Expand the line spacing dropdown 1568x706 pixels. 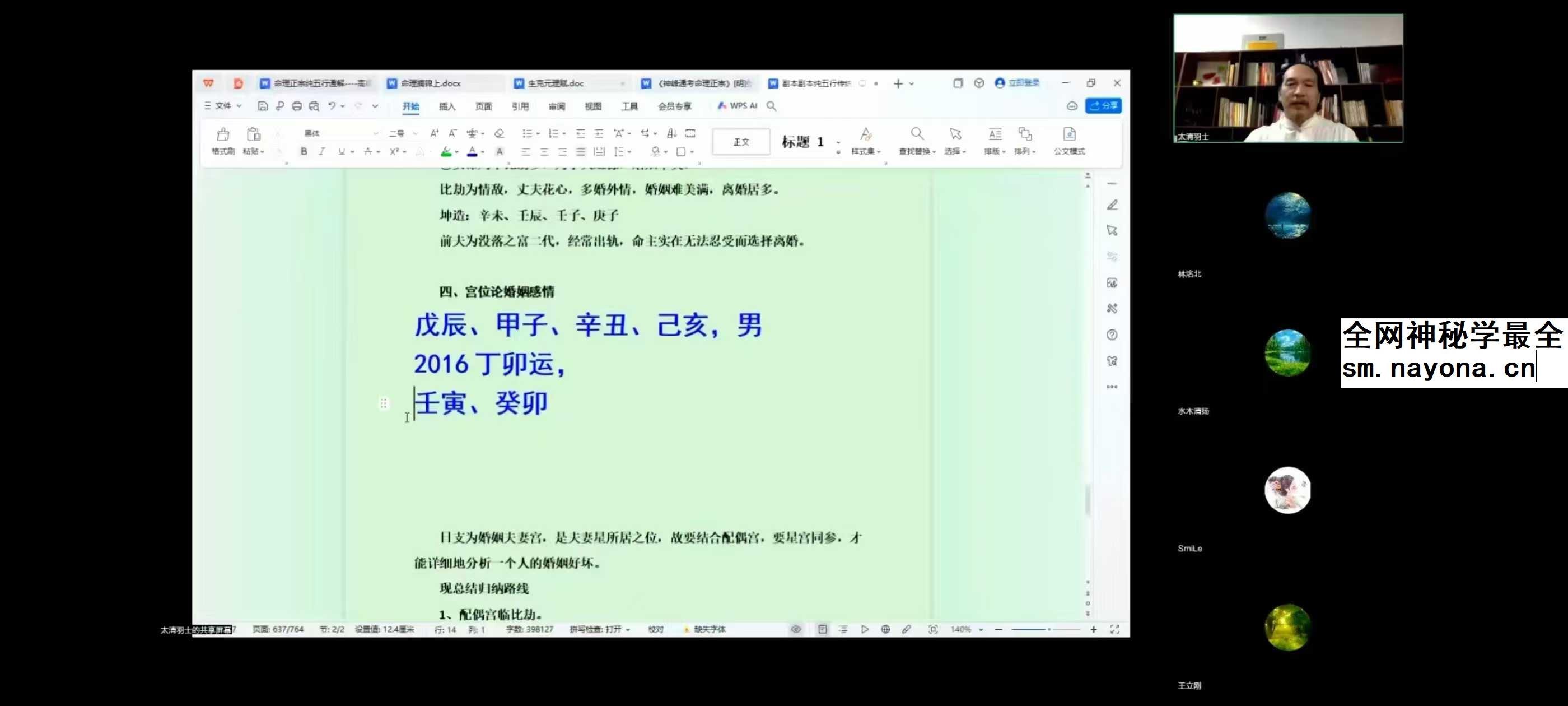tap(629, 152)
